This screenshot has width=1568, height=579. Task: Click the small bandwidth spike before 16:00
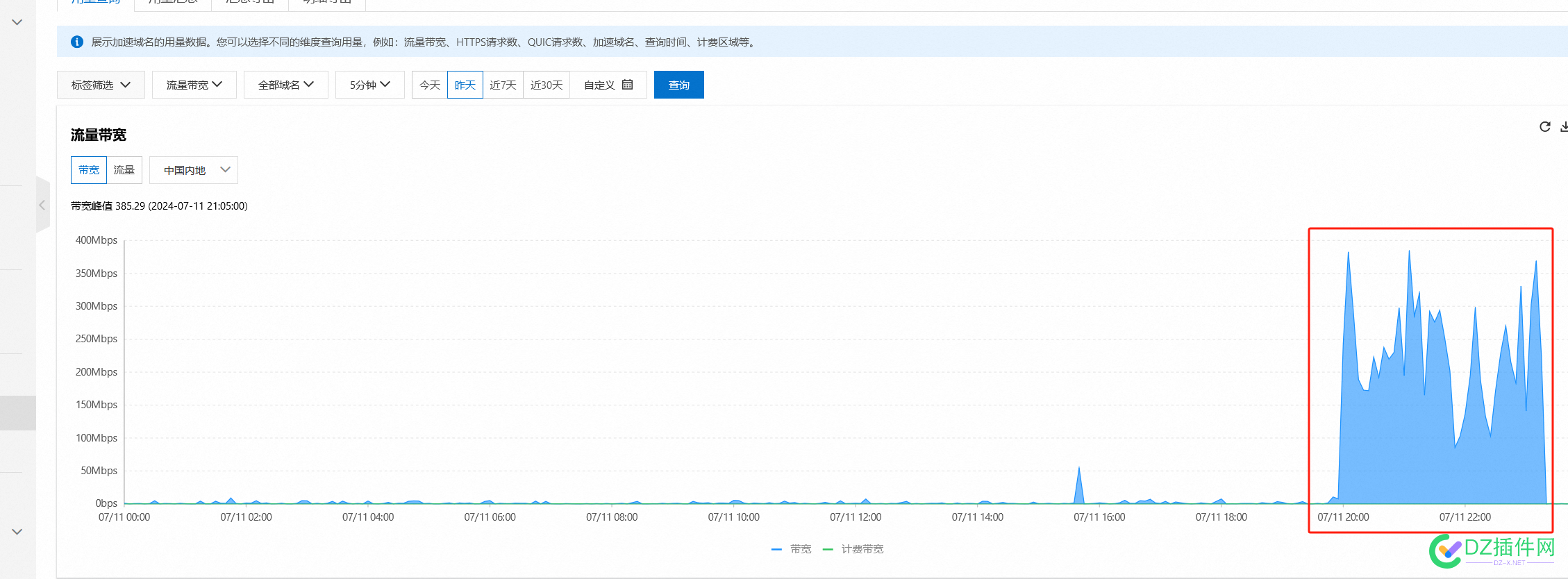tap(1079, 486)
